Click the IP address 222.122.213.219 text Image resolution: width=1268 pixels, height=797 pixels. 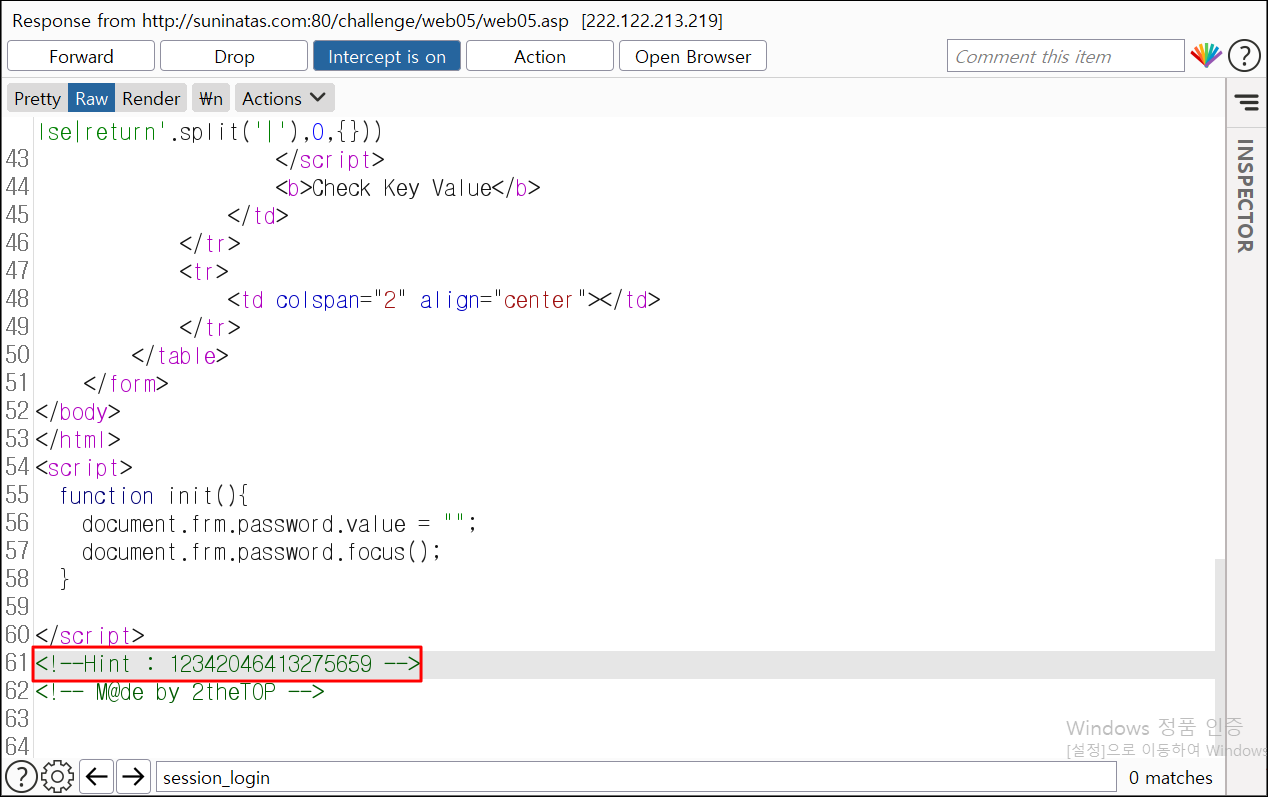click(652, 20)
